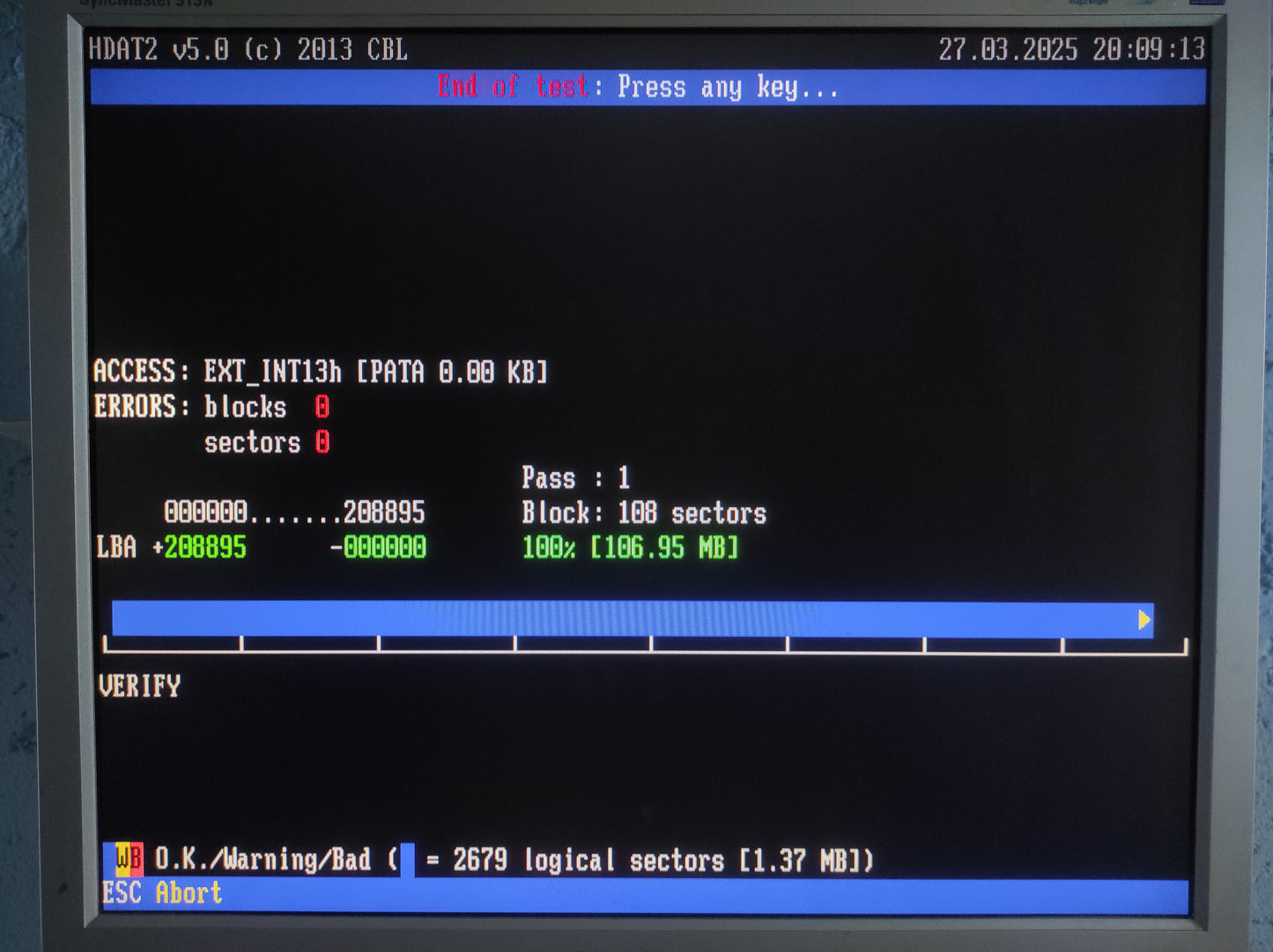Click the red 'End of test' message
Screen dimensions: 1273x952
pyautogui.click(x=513, y=87)
